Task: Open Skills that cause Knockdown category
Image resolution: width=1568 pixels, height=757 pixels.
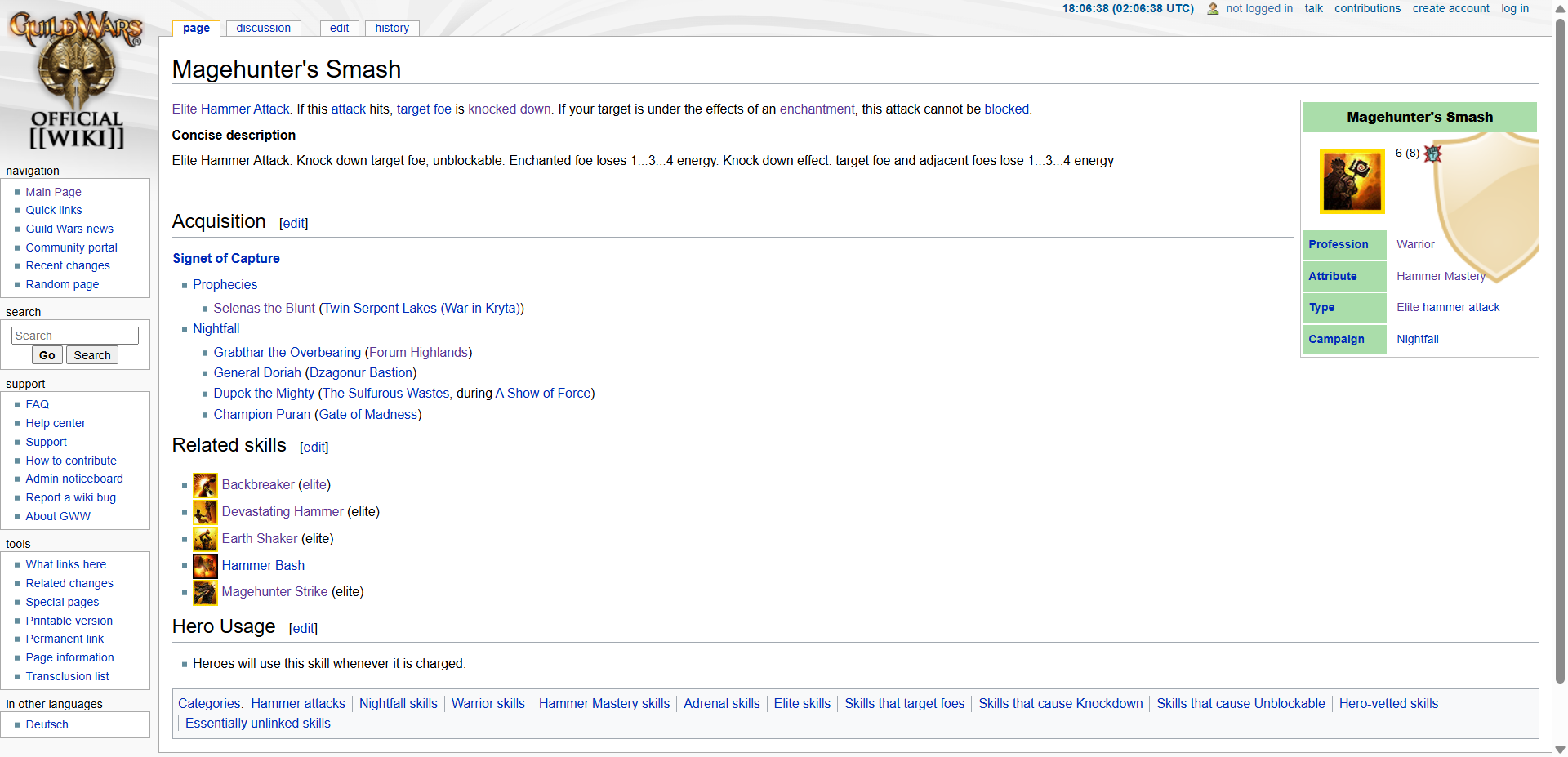Action: [x=1061, y=703]
